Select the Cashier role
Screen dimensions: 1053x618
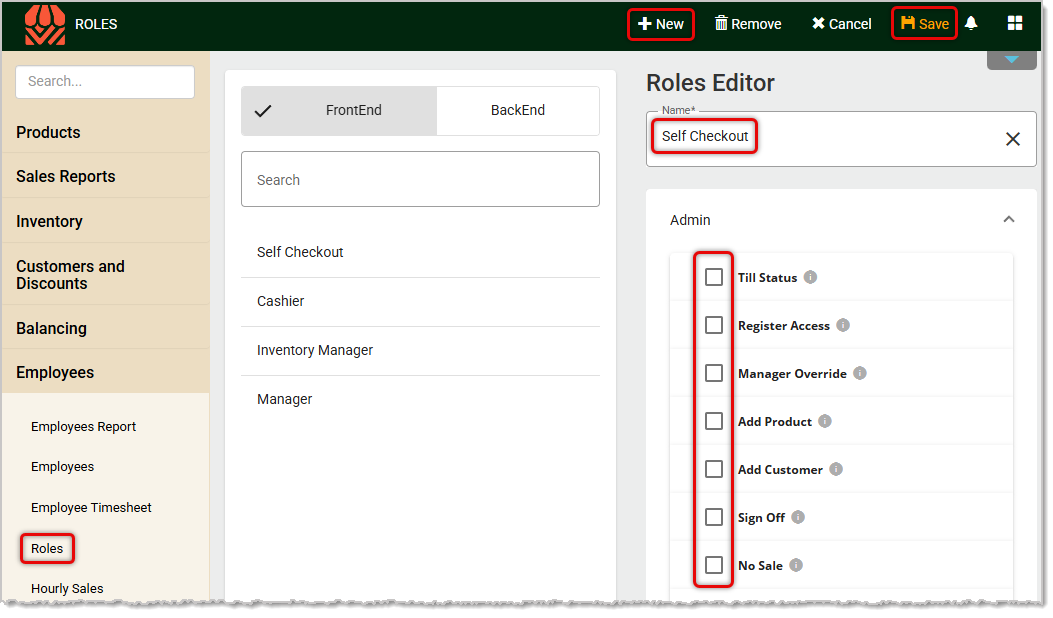(420, 302)
